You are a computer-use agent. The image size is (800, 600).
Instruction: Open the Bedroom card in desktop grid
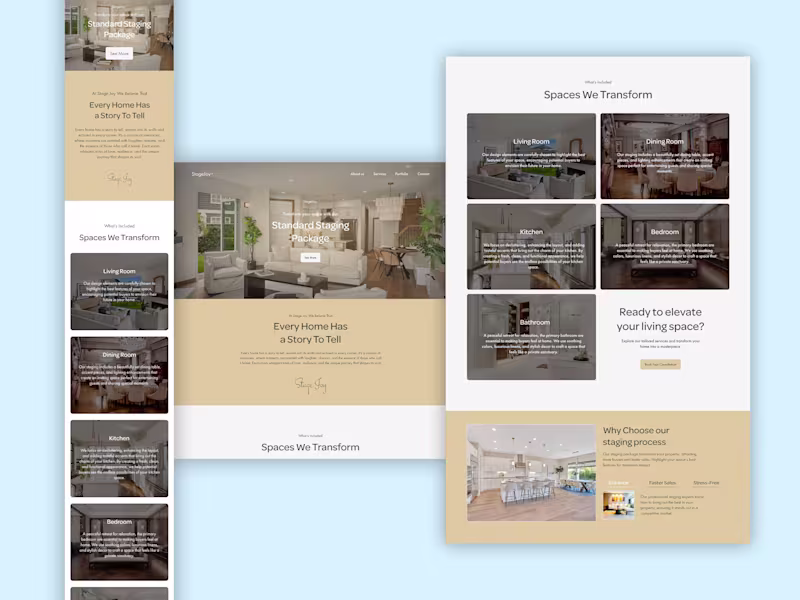coord(665,246)
